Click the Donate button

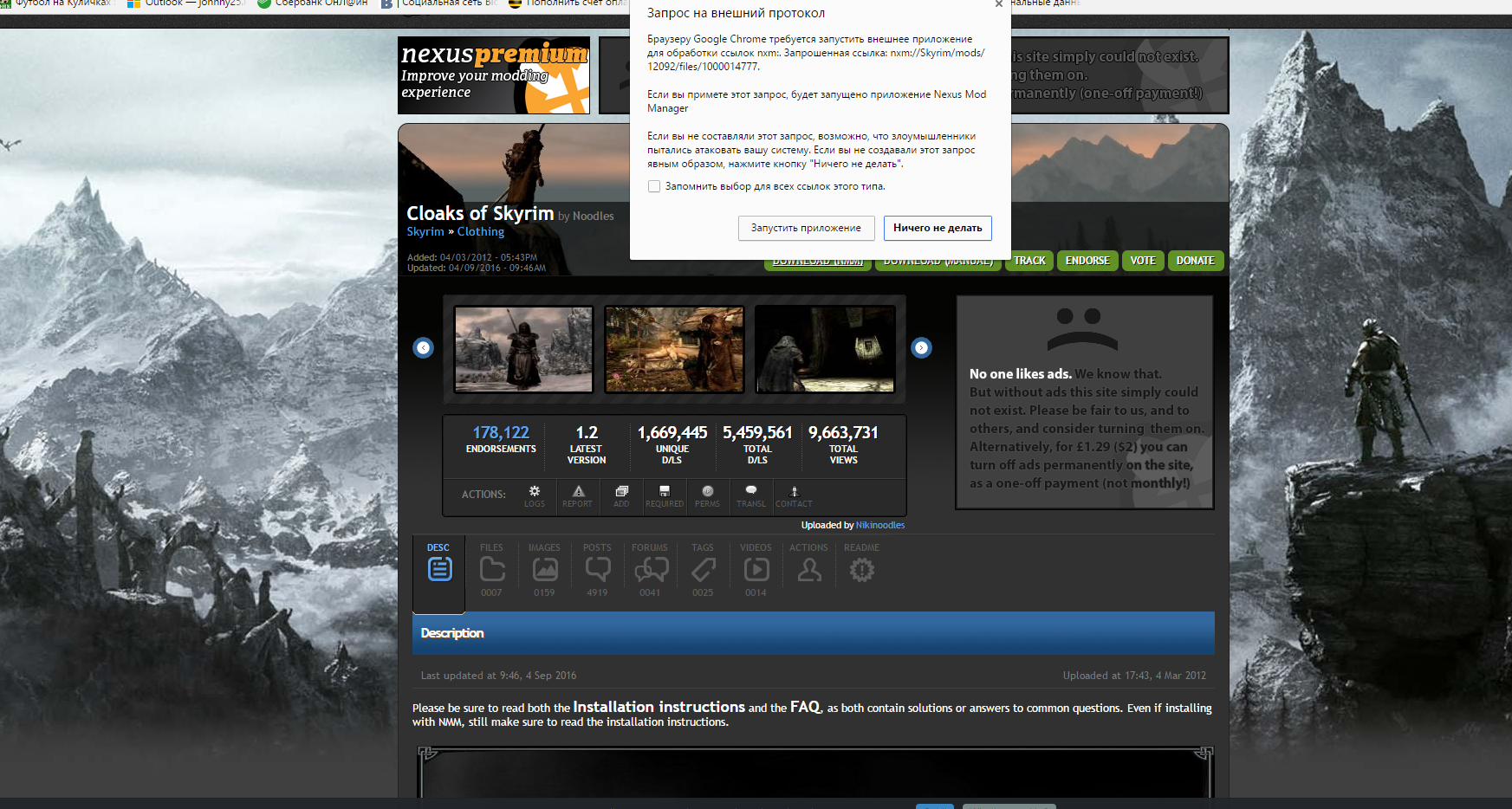pos(1196,261)
